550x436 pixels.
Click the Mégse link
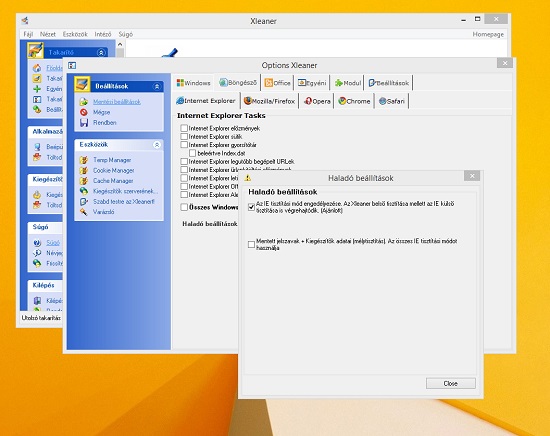point(101,112)
